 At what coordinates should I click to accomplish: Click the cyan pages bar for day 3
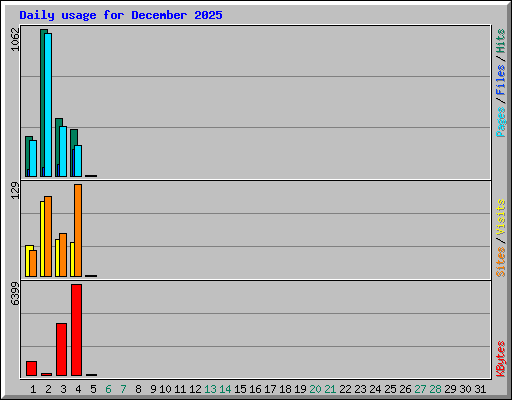click(63, 151)
